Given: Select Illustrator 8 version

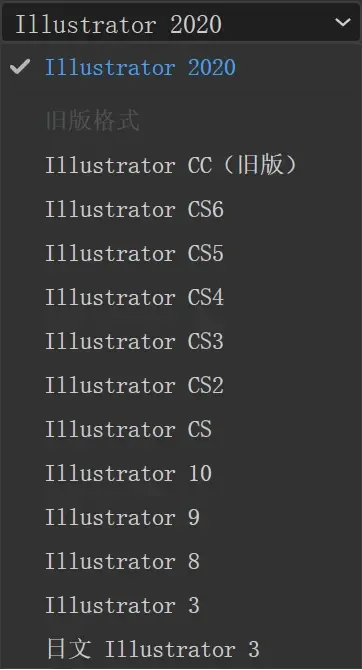Looking at the screenshot, I should (181, 561).
